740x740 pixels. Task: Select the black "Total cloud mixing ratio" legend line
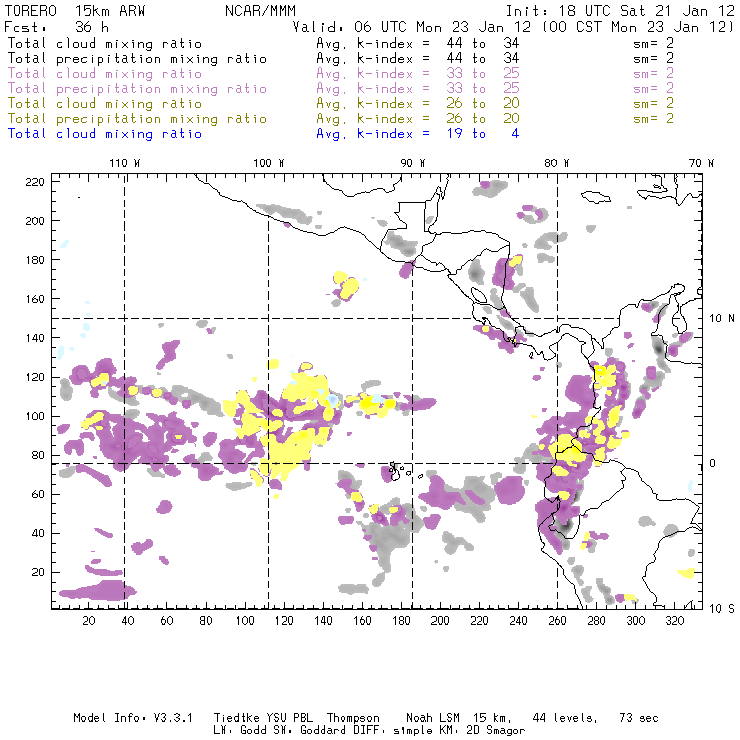tap(104, 43)
